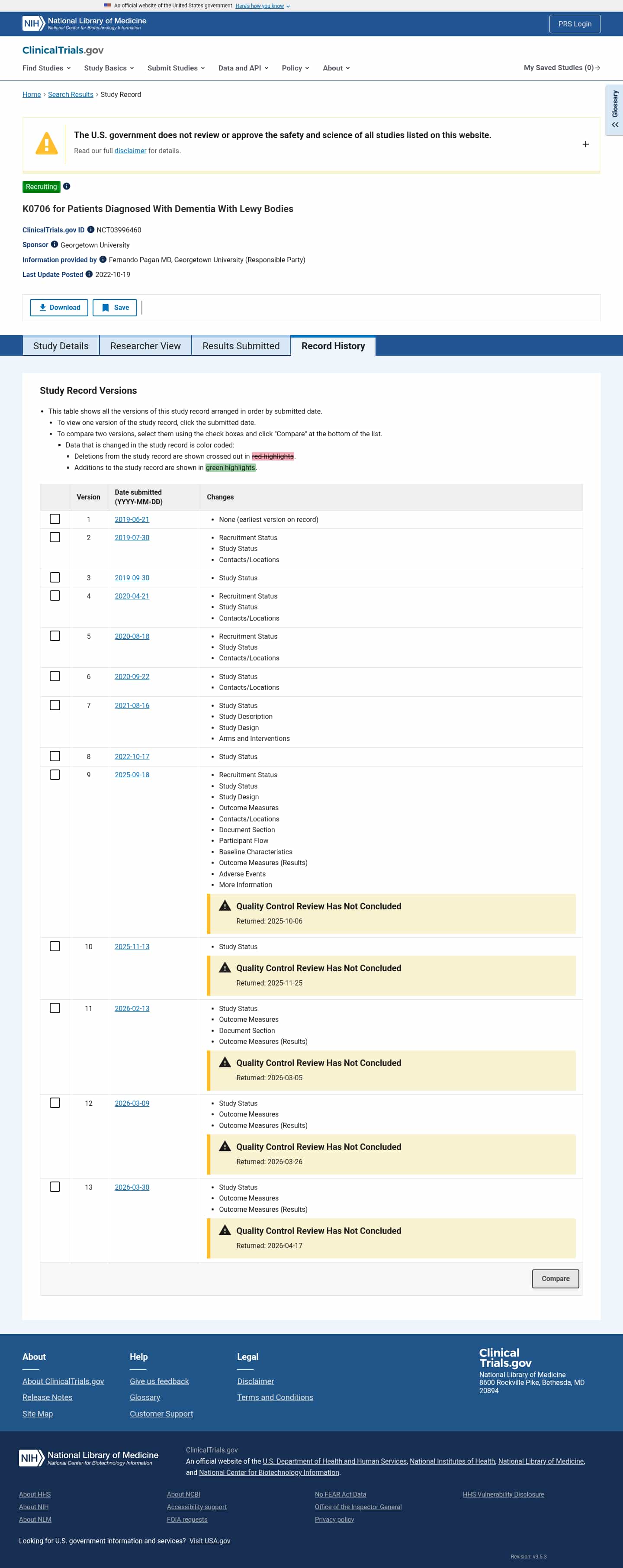Viewport: 623px width, 1568px height.
Task: Select checkbox for version 10
Action: [x=55, y=946]
